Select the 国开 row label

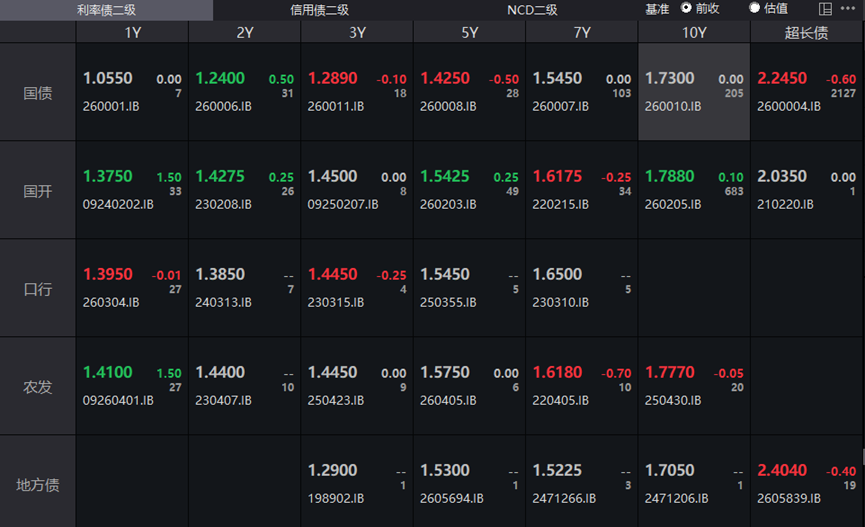point(38,191)
